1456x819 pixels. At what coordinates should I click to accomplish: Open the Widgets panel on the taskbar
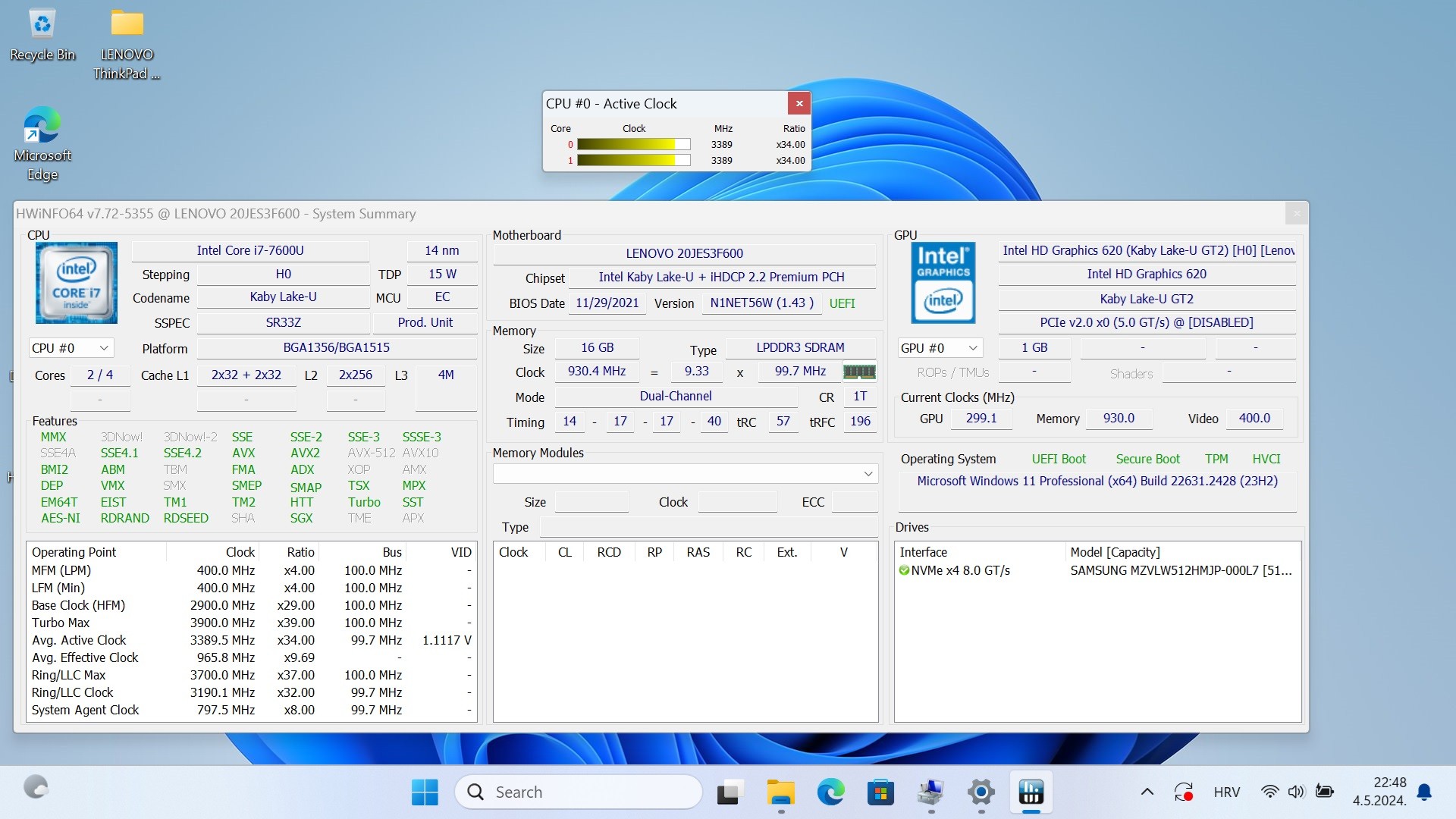(x=36, y=787)
